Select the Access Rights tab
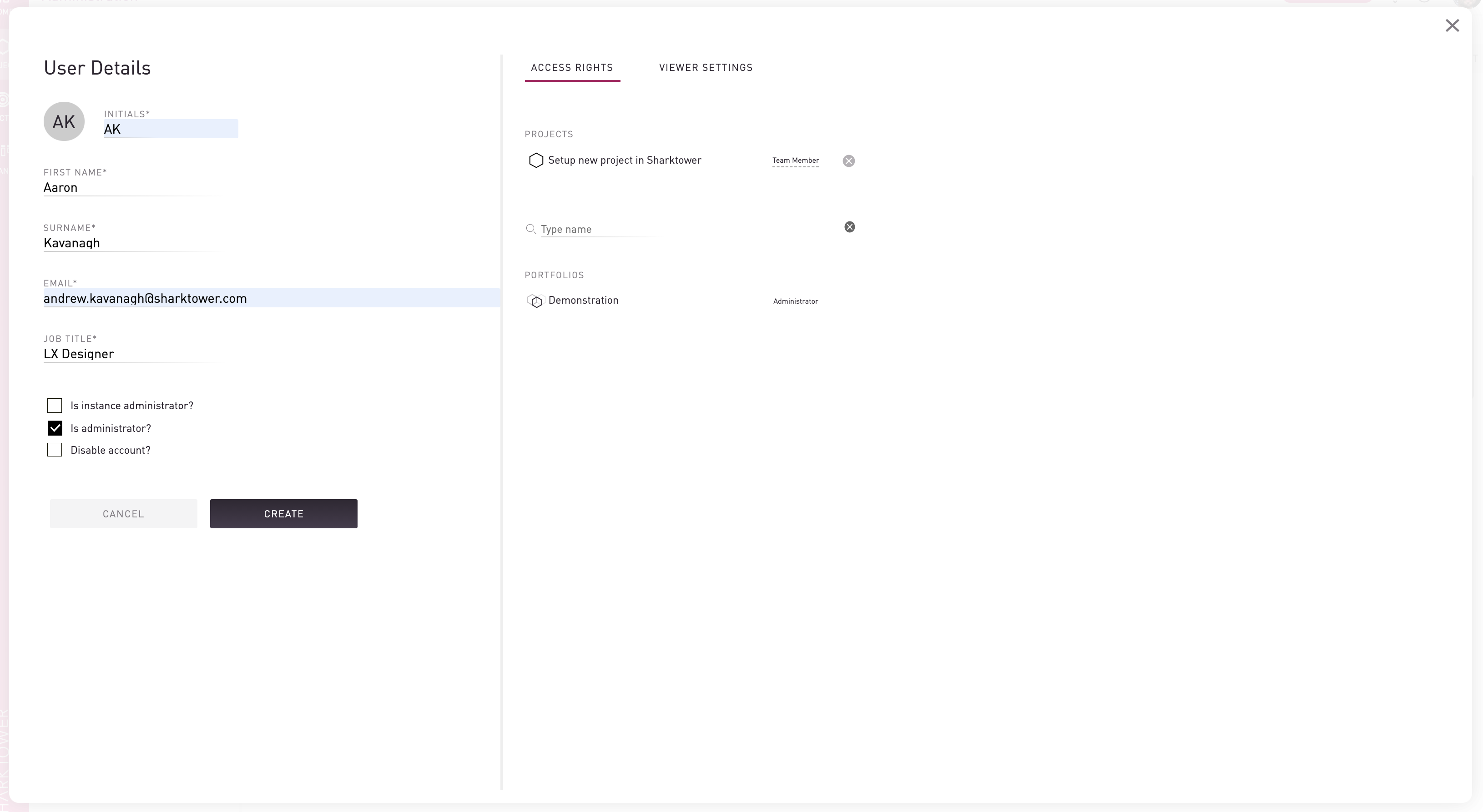This screenshot has height=812, width=1483. [x=572, y=68]
